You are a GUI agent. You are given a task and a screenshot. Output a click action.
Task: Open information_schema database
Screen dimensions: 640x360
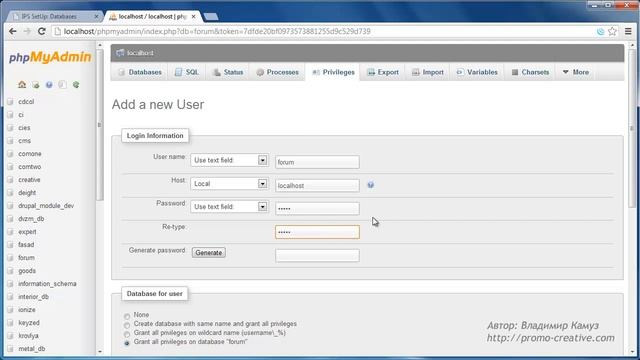(x=47, y=284)
